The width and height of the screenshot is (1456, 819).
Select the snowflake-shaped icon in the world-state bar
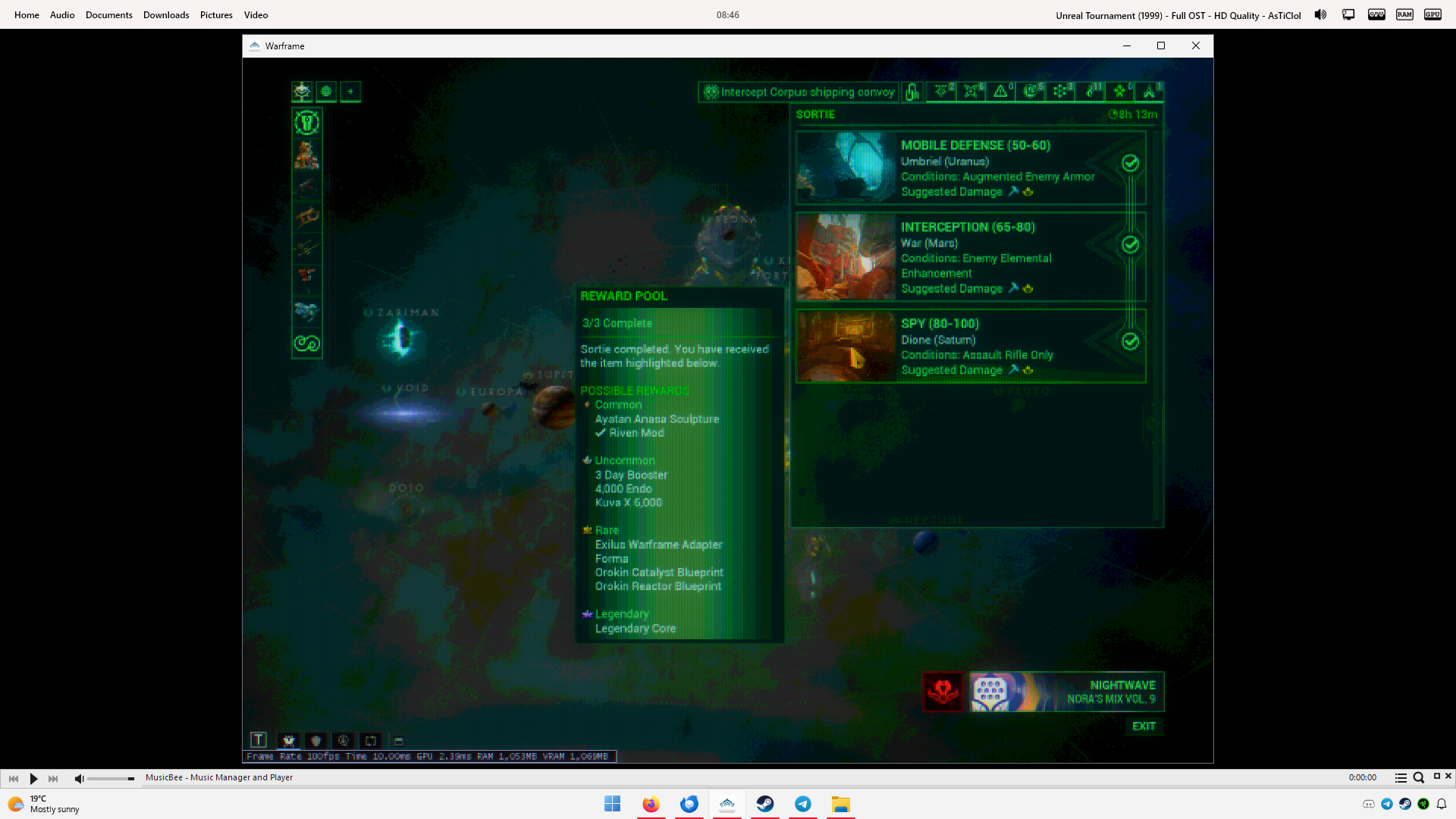[x=1061, y=92]
